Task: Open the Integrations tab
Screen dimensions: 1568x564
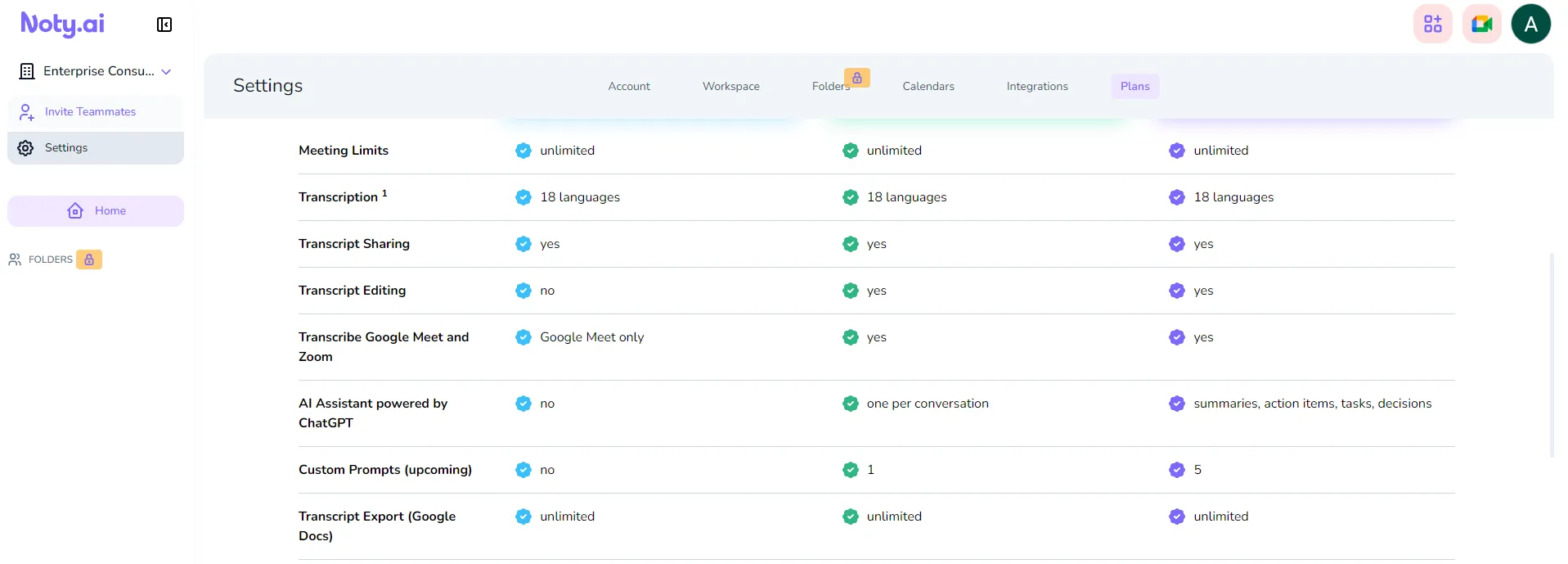Action: [1037, 86]
